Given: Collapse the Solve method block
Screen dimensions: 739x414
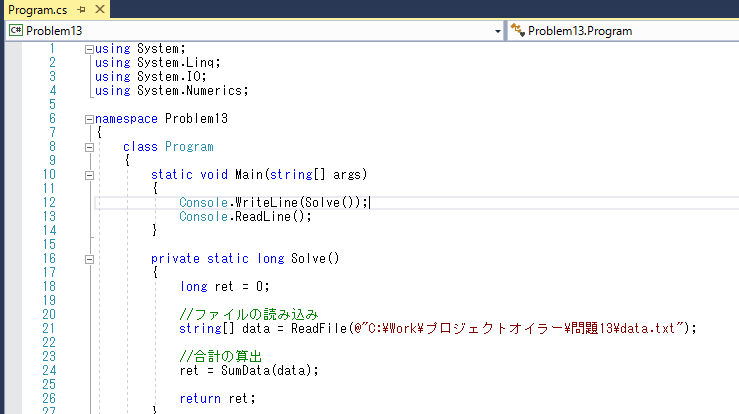Looking at the screenshot, I should click(89, 259).
